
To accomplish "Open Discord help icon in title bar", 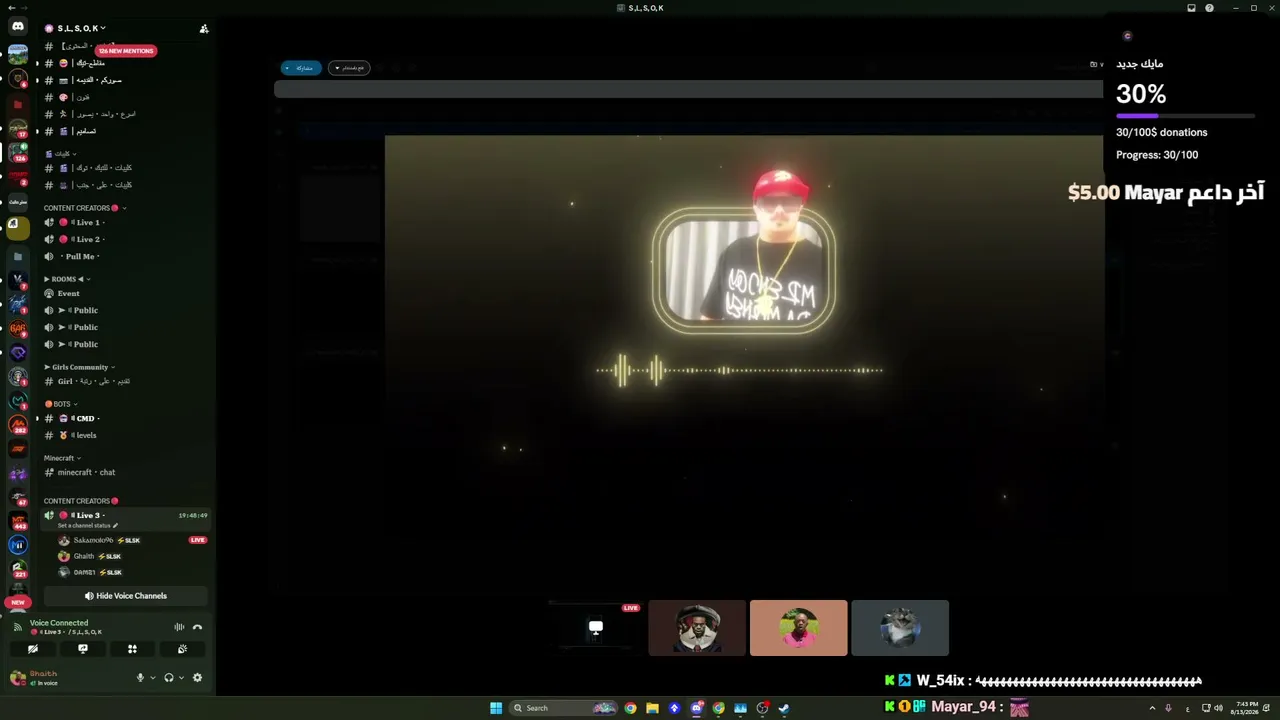I will [1209, 8].
